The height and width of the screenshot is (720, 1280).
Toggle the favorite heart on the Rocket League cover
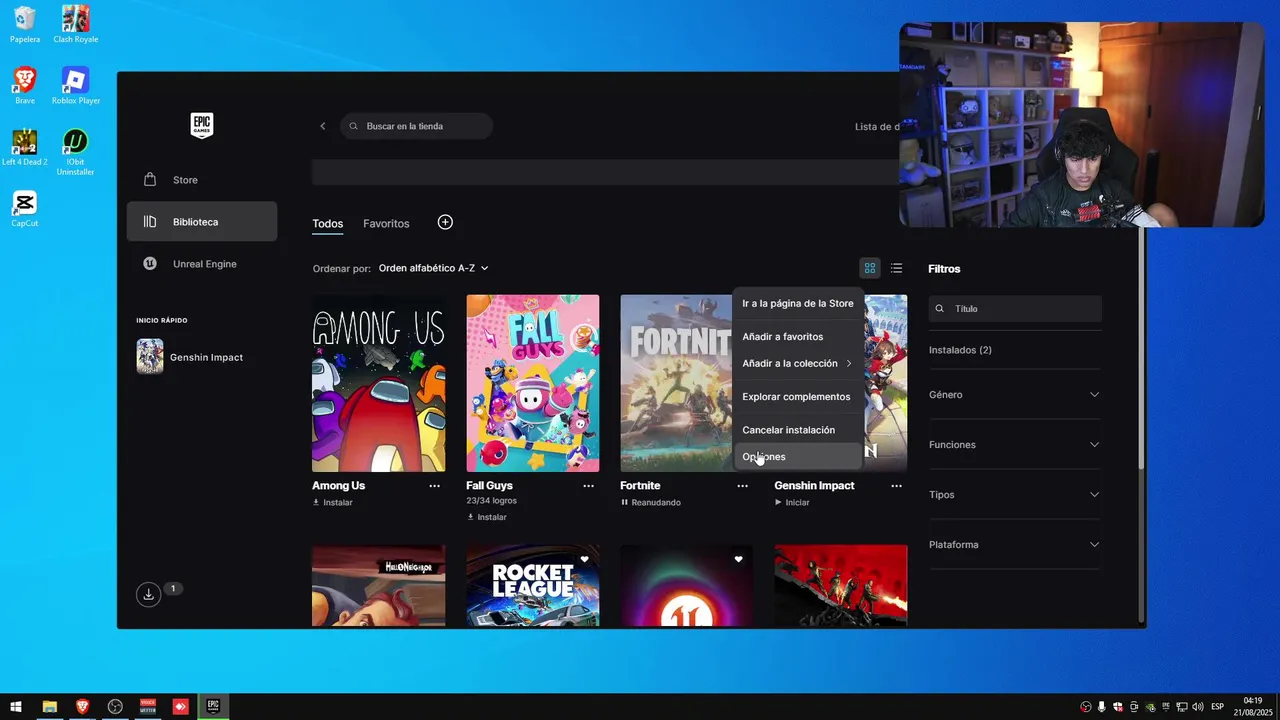[584, 559]
